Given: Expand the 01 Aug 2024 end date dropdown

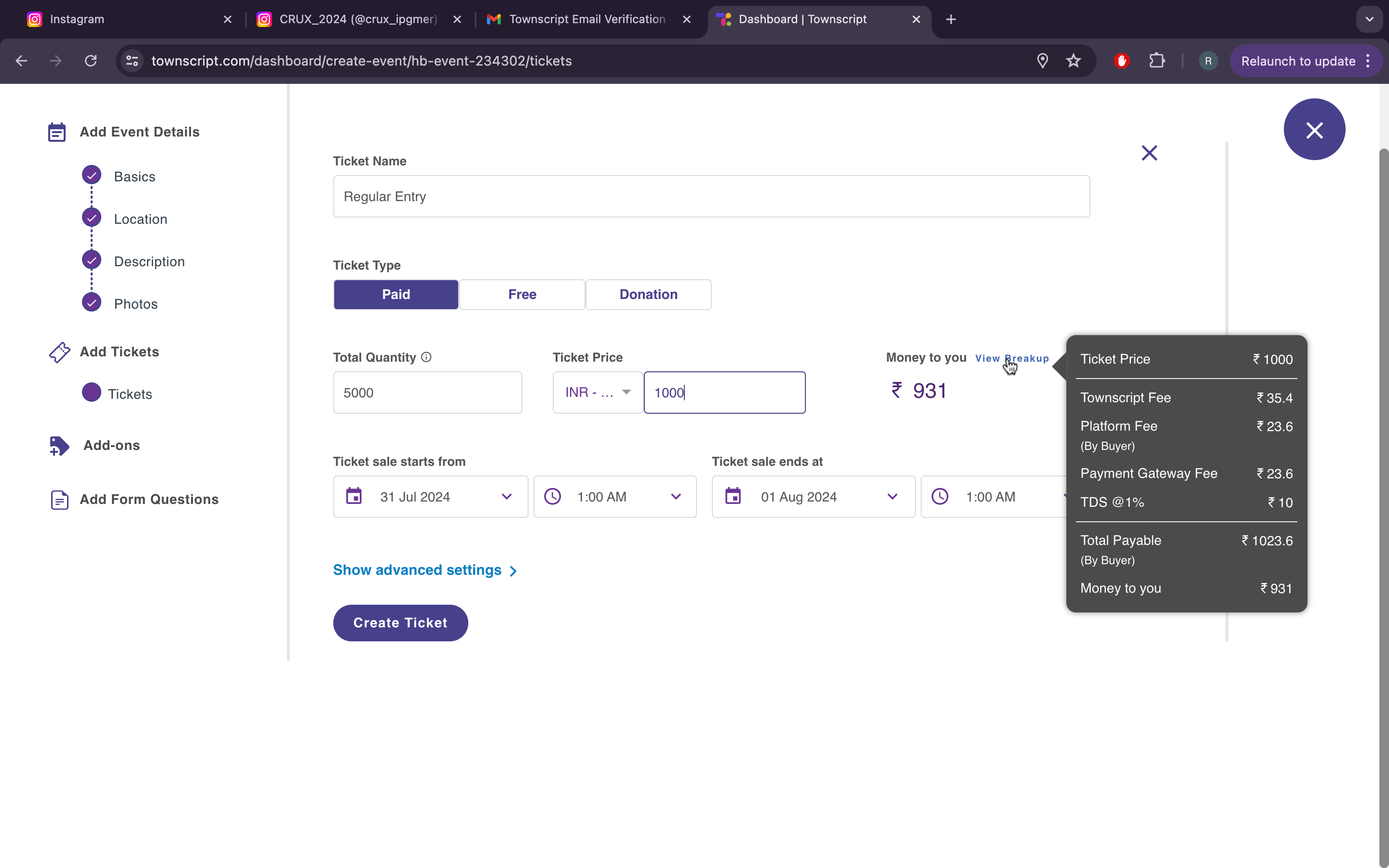Looking at the screenshot, I should (x=813, y=497).
